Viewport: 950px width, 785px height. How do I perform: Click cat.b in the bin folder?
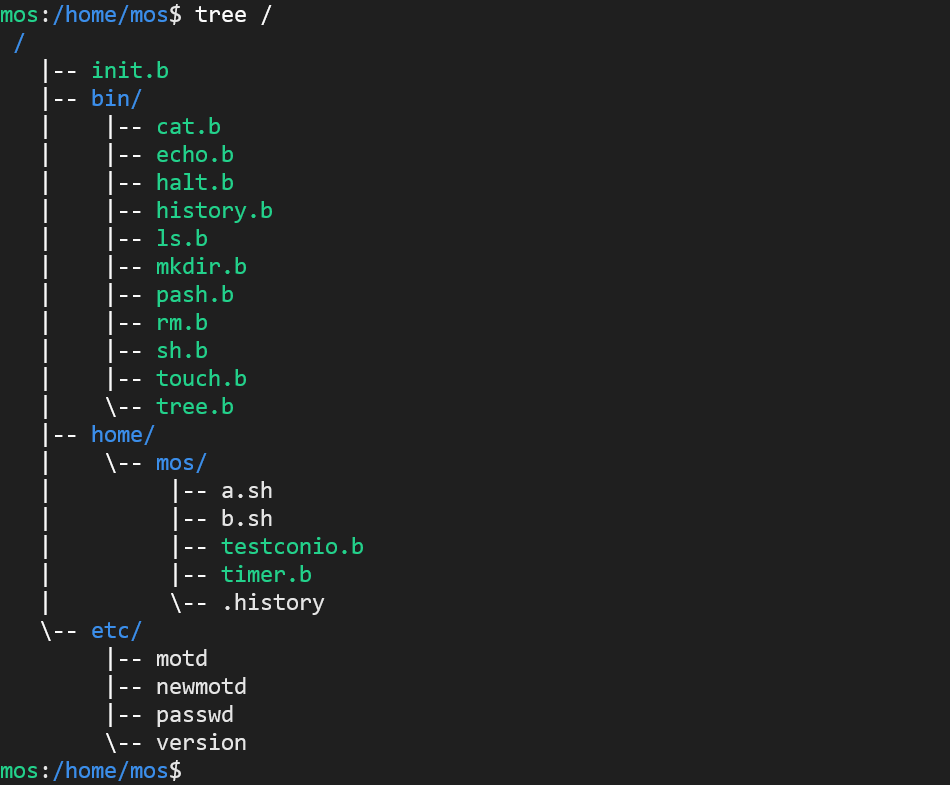pos(188,126)
